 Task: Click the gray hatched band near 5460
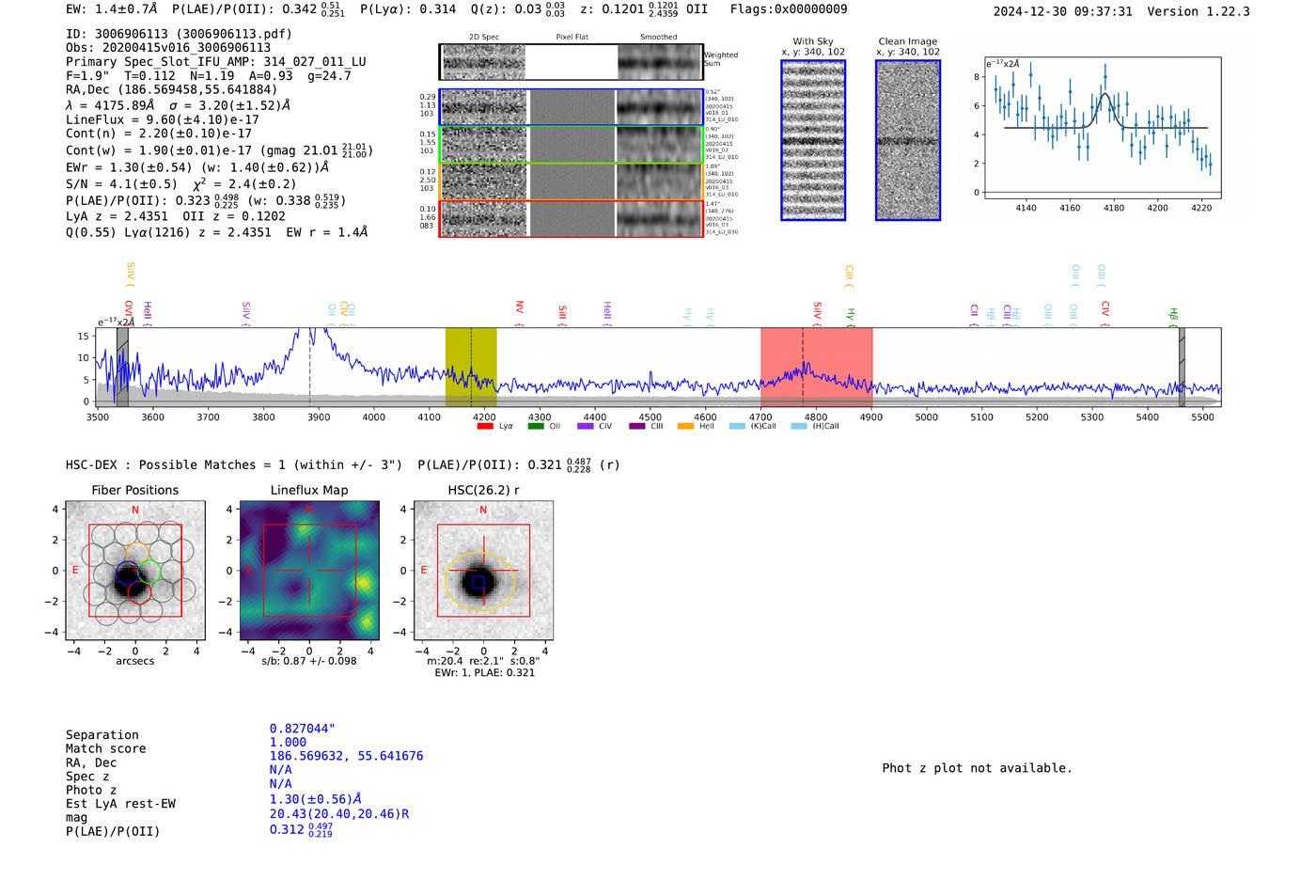pyautogui.click(x=1182, y=367)
